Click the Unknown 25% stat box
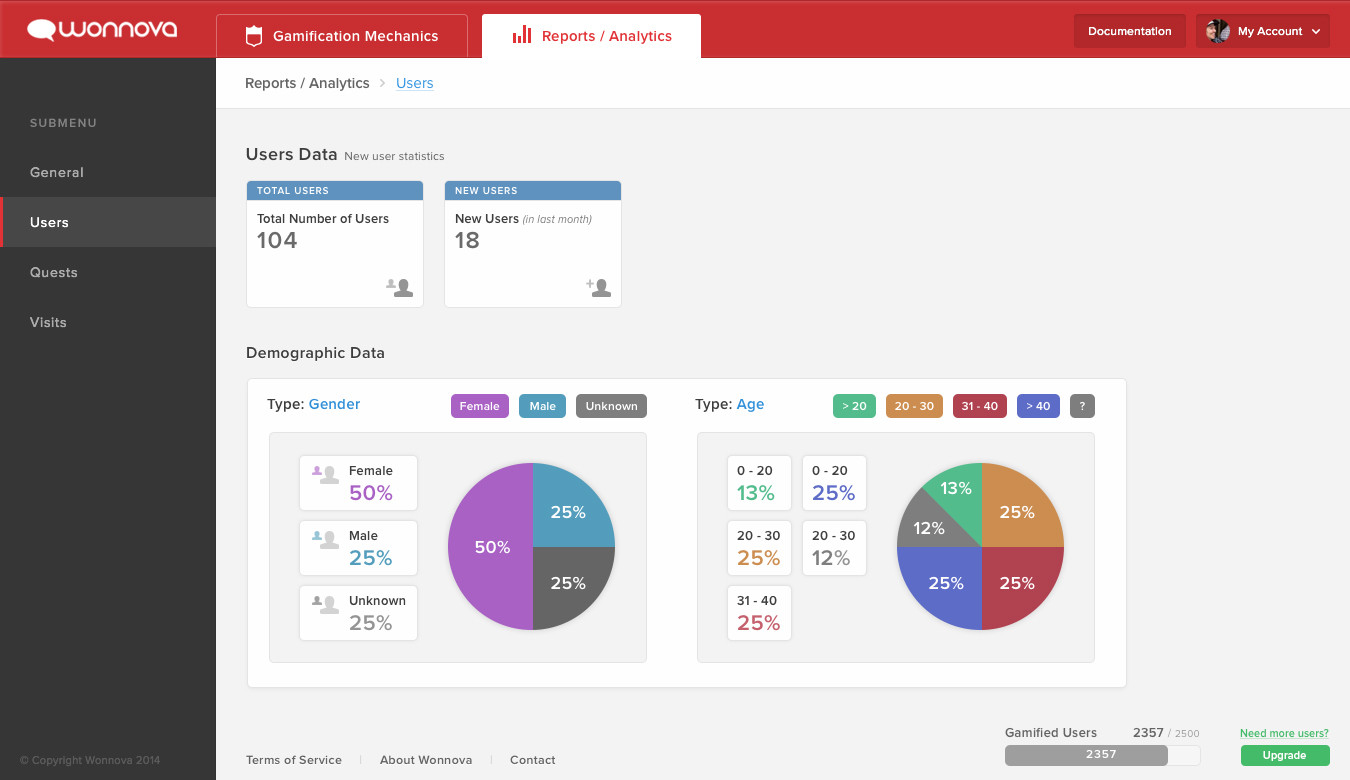 pos(358,613)
